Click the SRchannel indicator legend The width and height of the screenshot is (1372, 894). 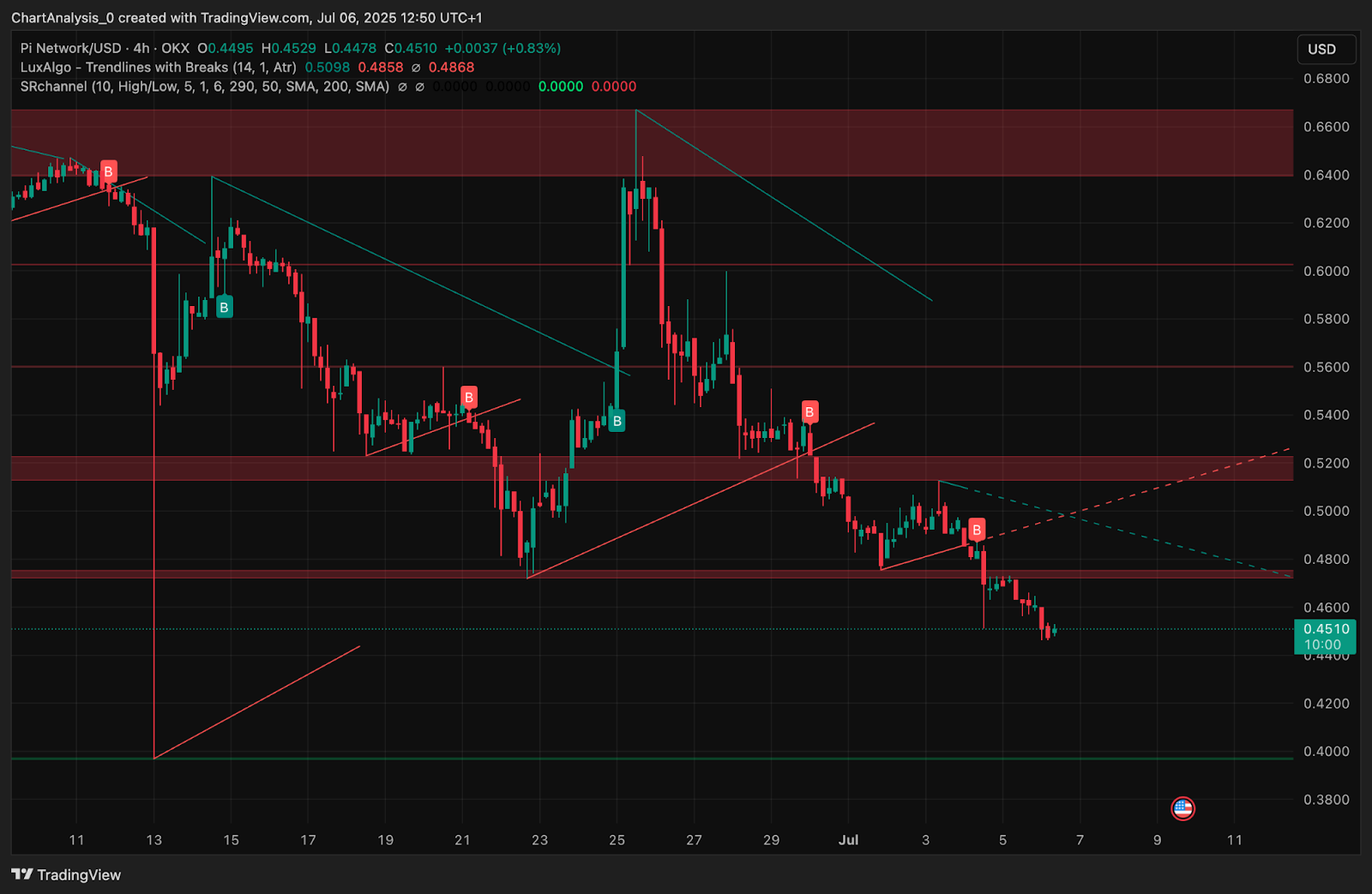[x=204, y=87]
